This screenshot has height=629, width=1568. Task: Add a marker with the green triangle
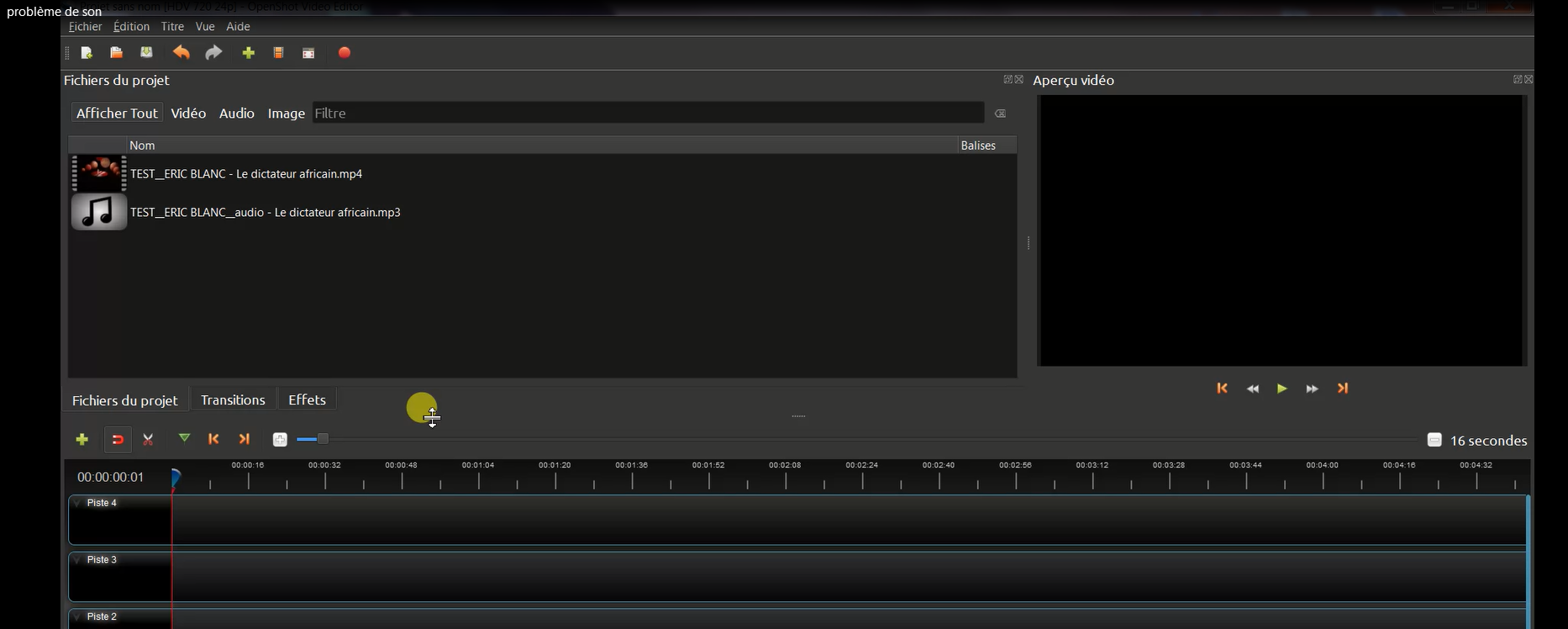coord(184,438)
